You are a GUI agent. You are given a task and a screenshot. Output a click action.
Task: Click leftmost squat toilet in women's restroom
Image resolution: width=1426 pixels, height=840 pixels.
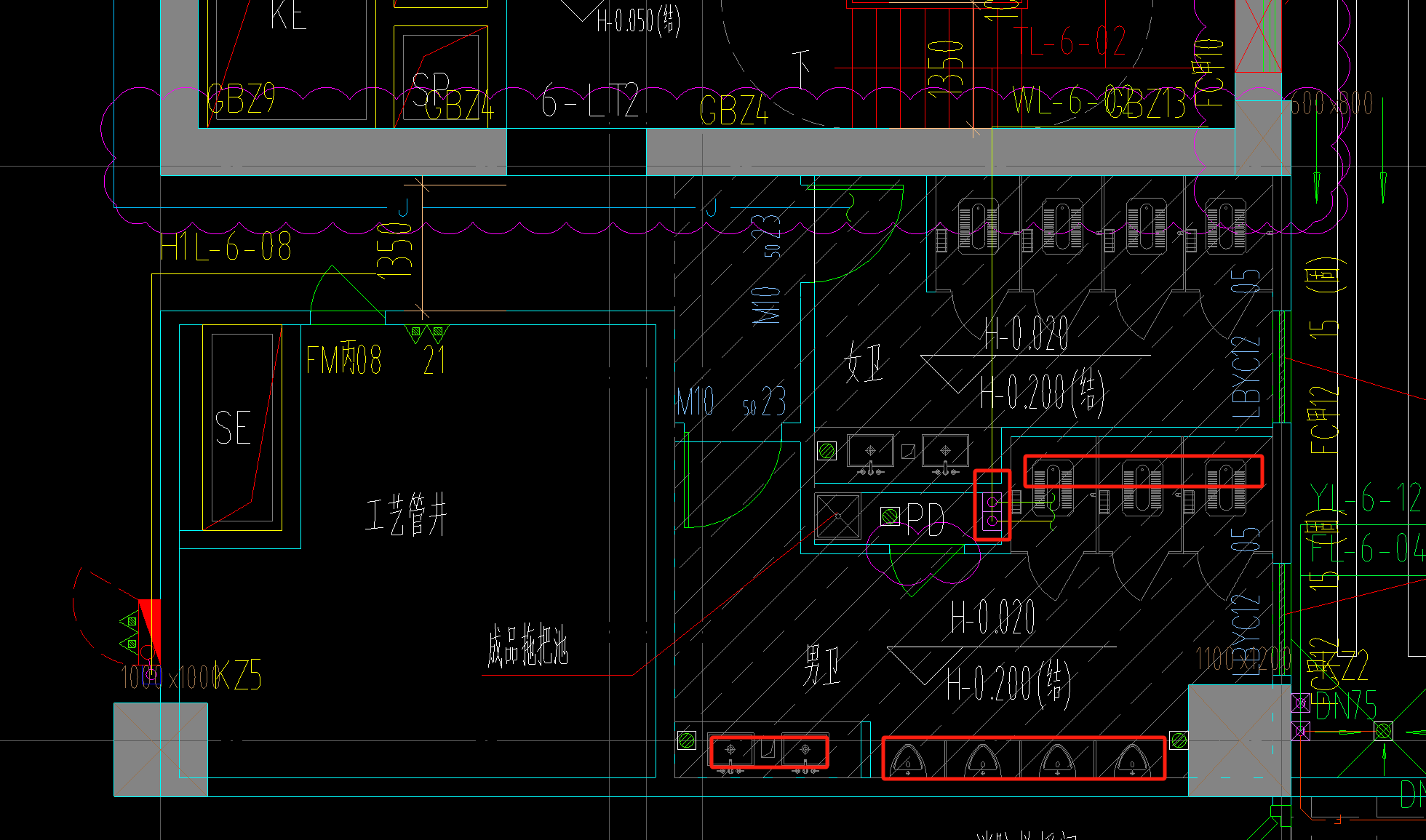pyautogui.click(x=978, y=226)
